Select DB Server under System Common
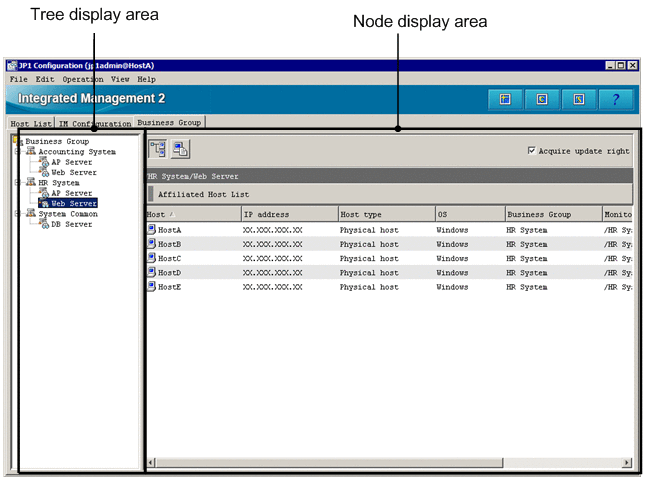645x481 pixels. [71, 224]
